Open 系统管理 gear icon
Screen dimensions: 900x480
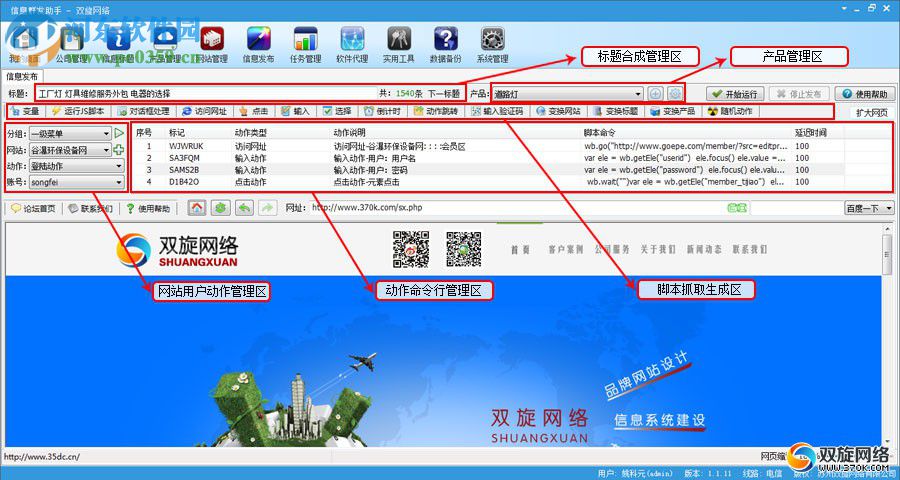coord(492,45)
